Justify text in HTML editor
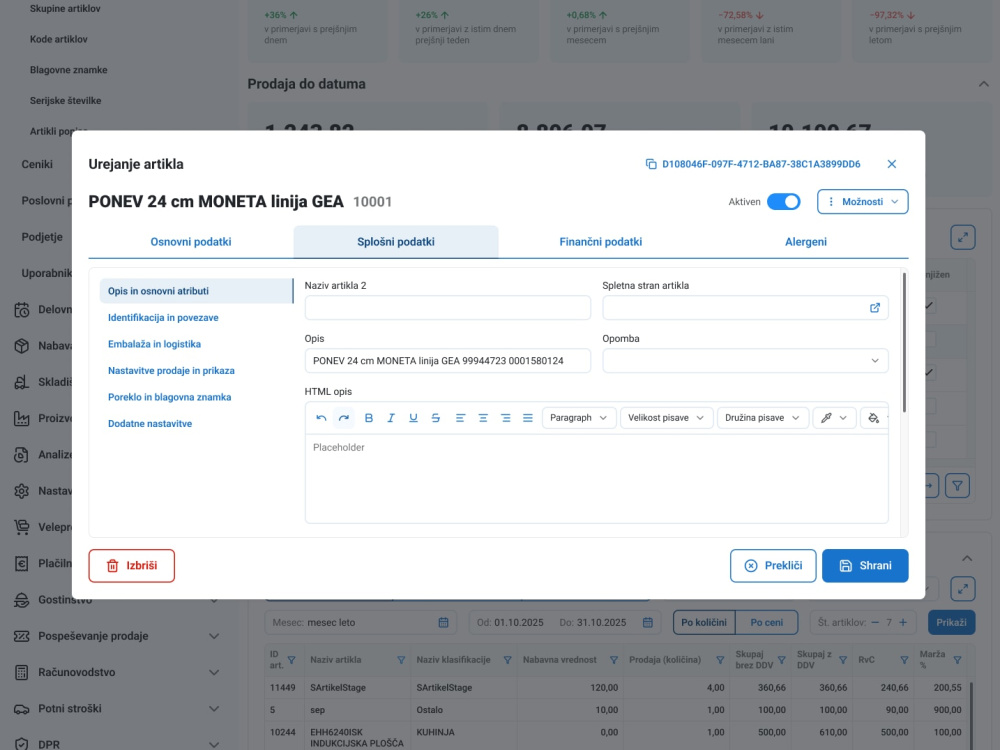The image size is (1000, 750). (527, 418)
